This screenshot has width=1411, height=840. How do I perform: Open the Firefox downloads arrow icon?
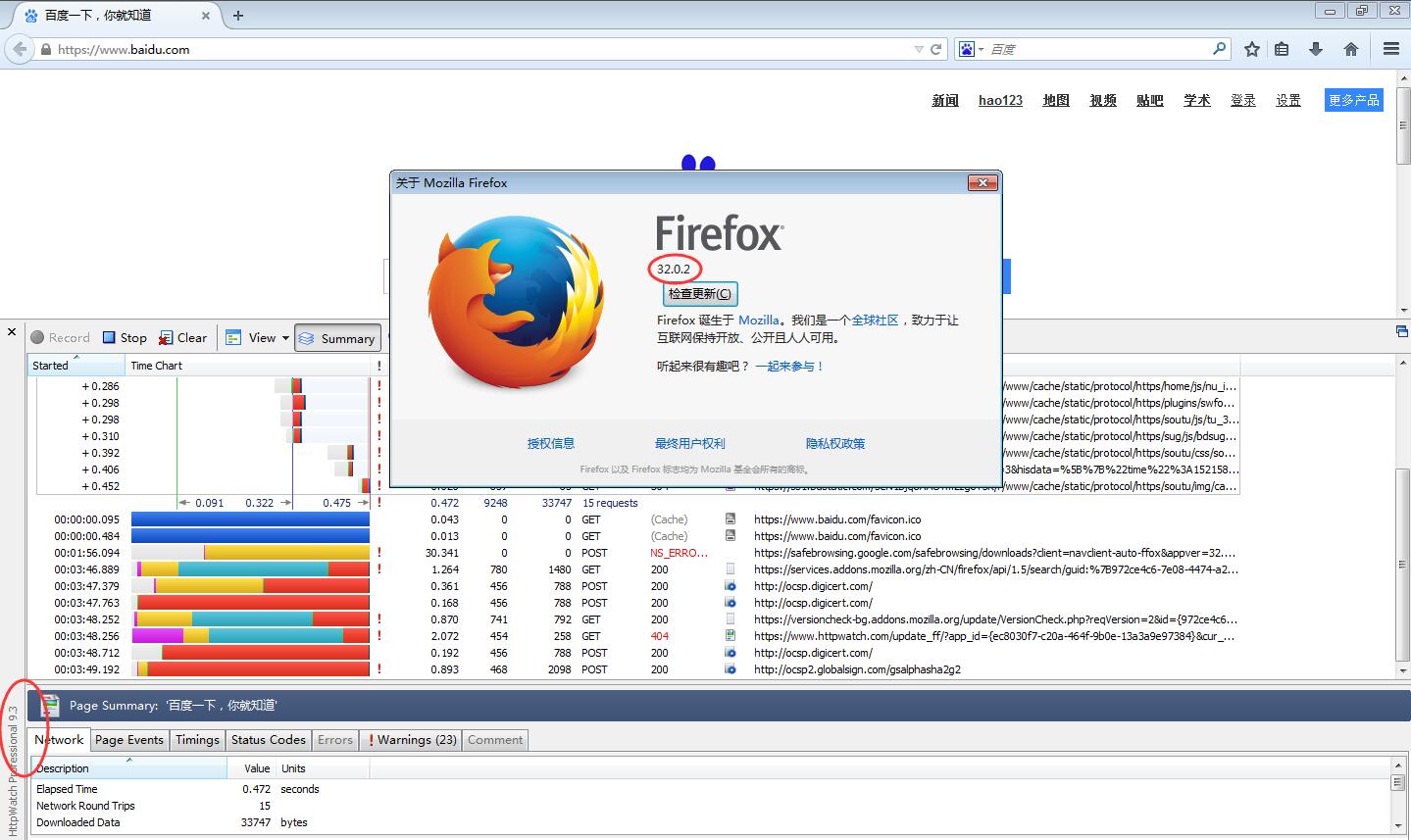(1316, 49)
